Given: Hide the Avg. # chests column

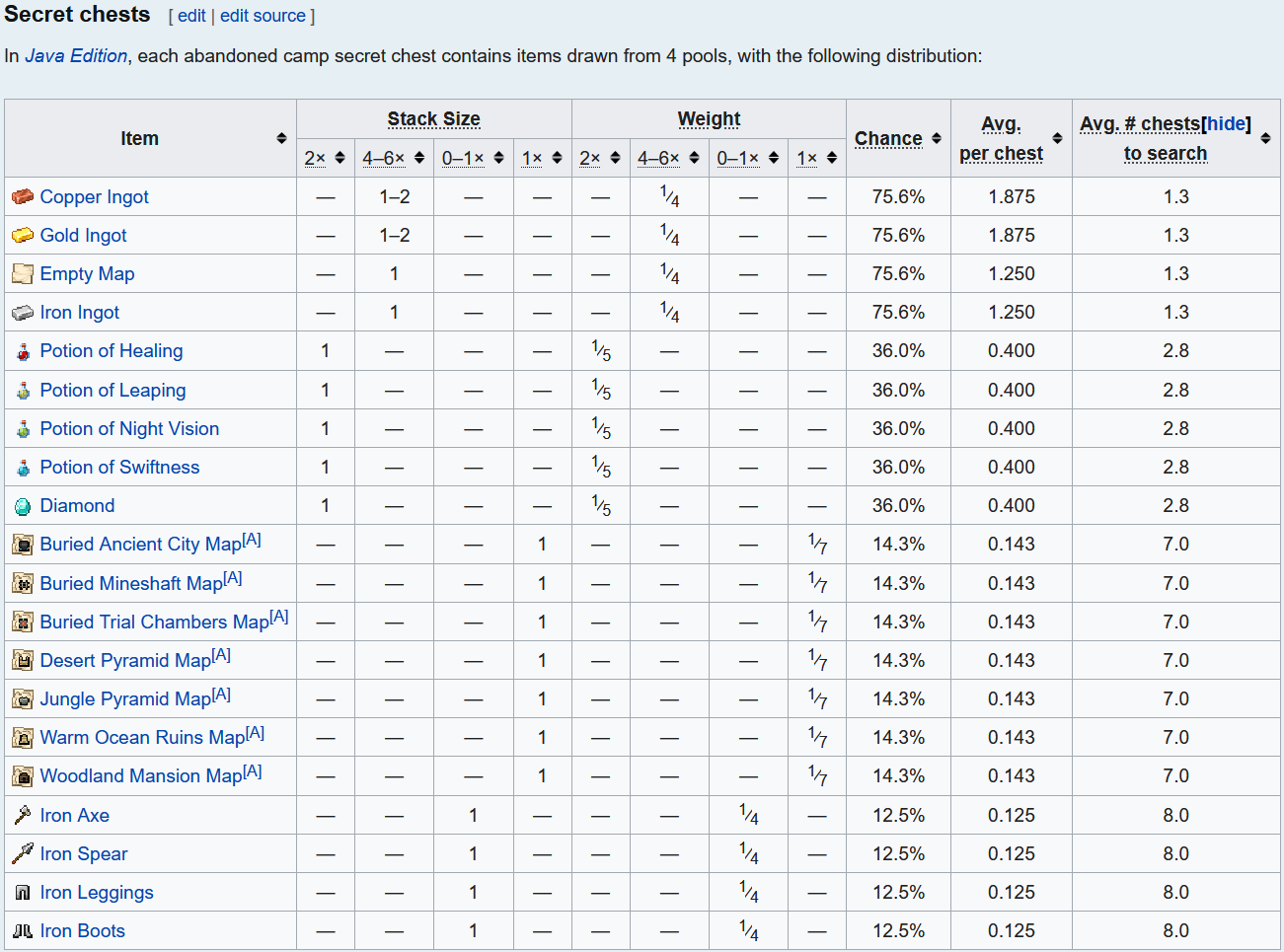Looking at the screenshot, I should (1226, 124).
